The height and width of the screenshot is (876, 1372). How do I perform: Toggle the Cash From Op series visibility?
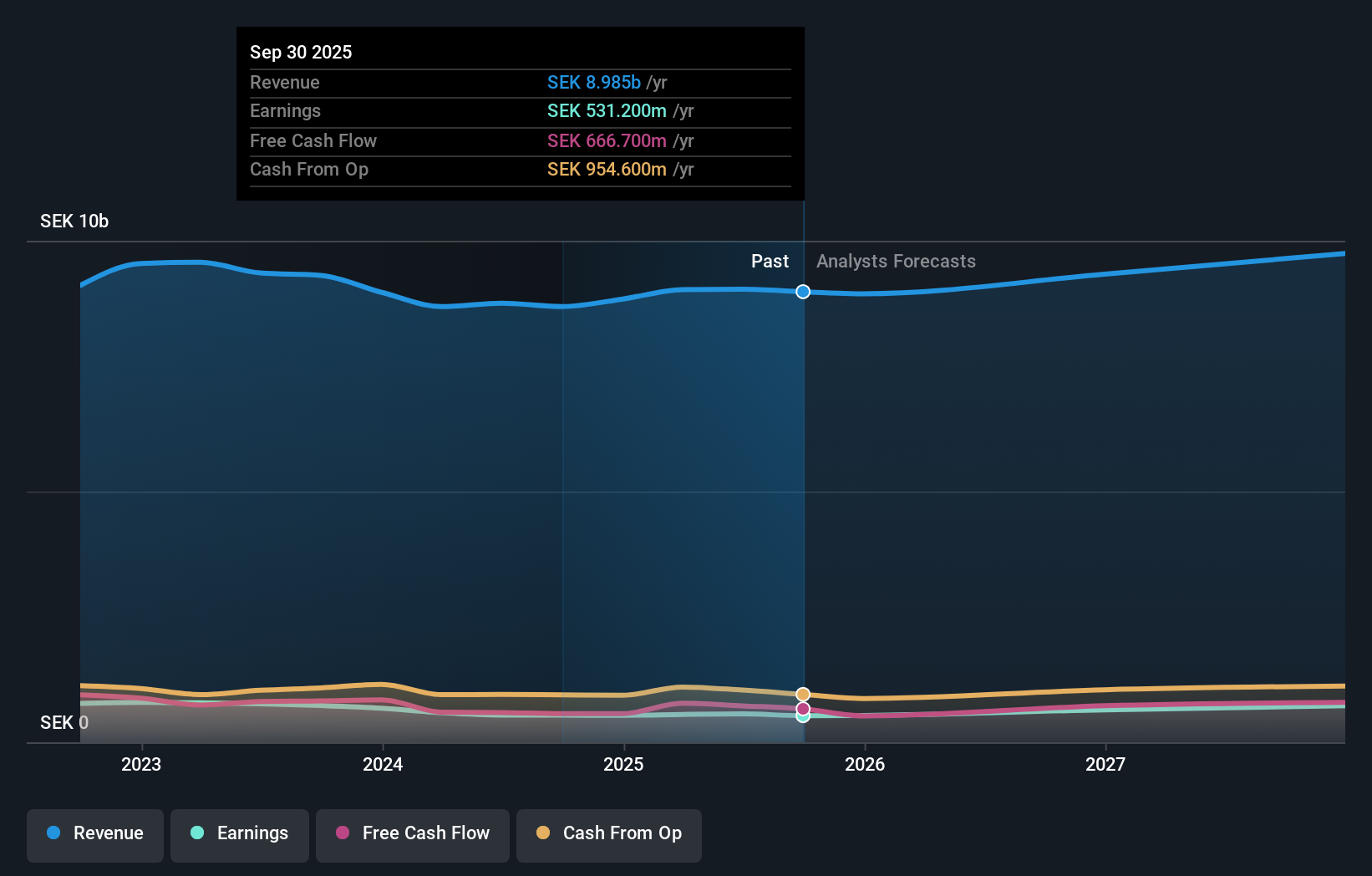[x=609, y=833]
